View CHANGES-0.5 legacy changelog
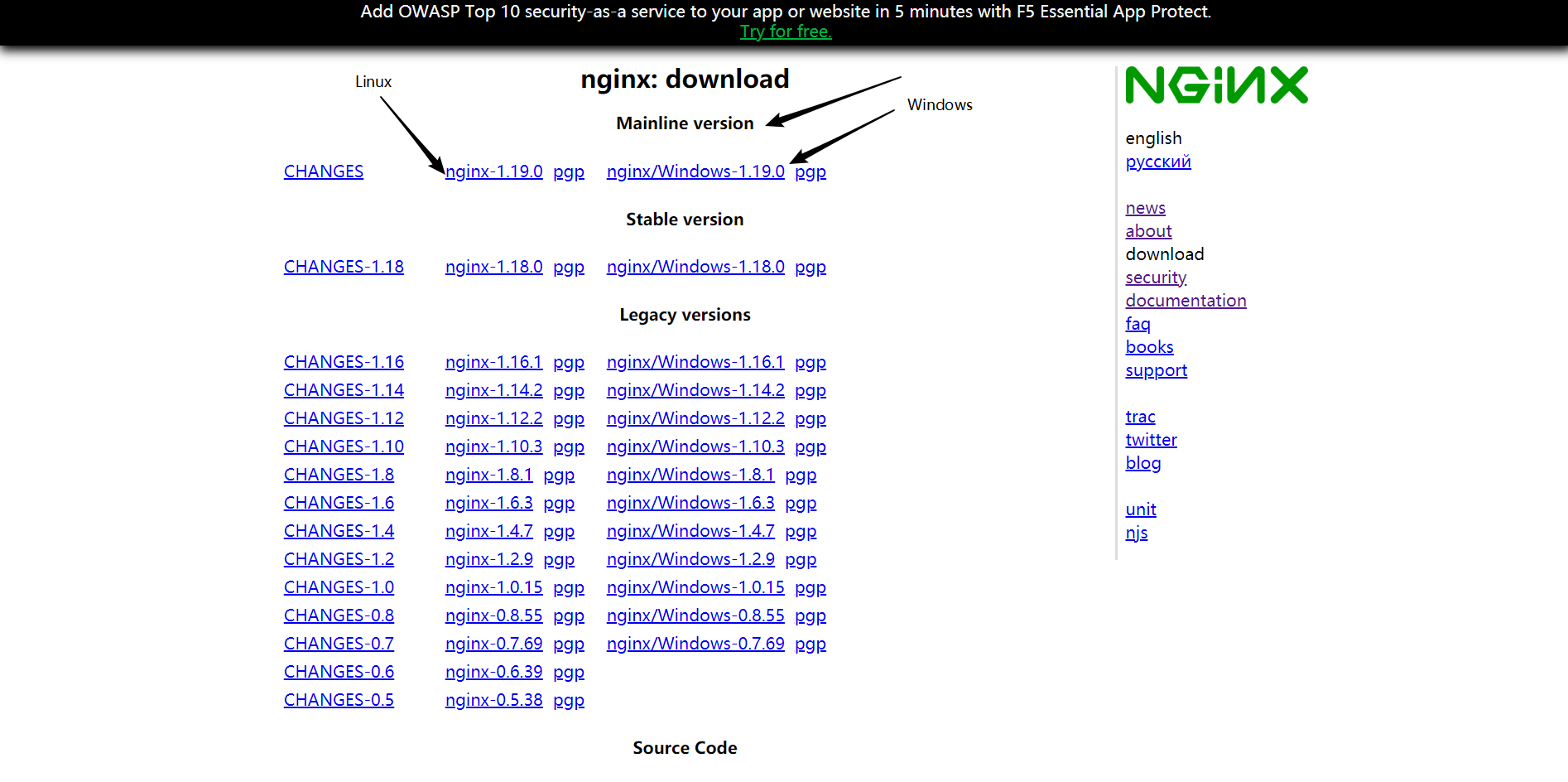 (339, 699)
